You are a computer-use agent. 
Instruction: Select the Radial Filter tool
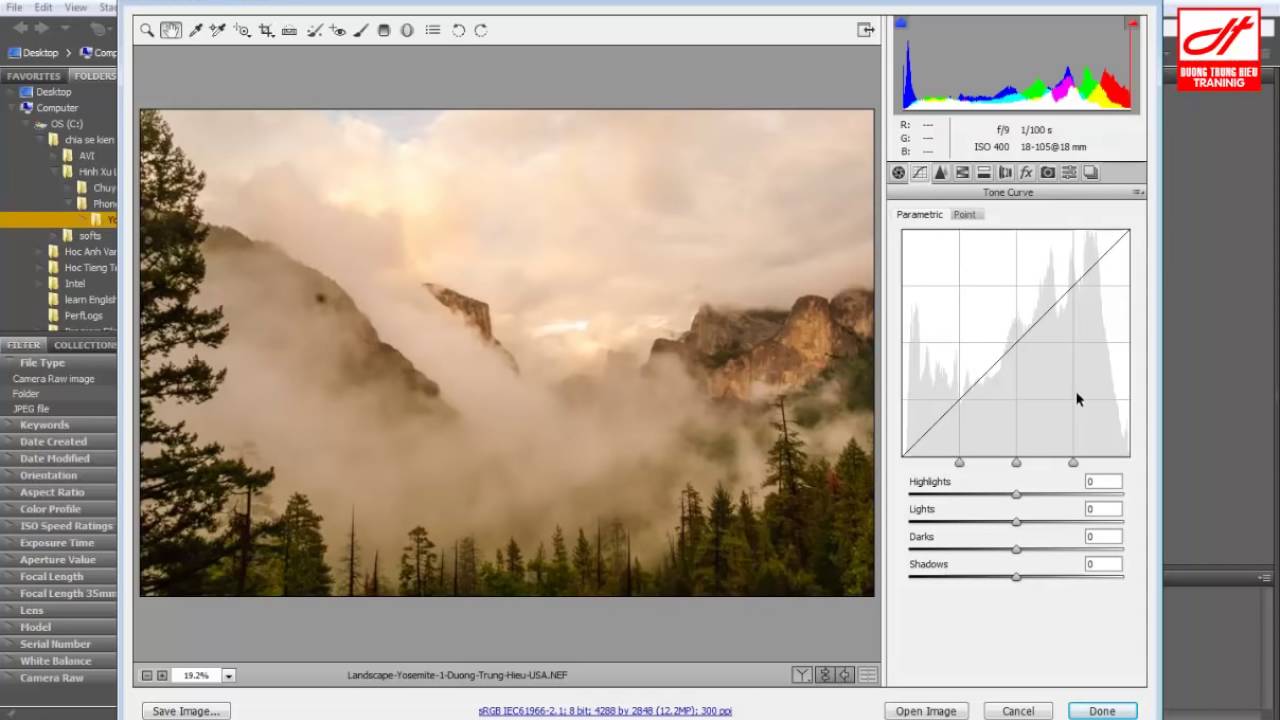[x=407, y=31]
